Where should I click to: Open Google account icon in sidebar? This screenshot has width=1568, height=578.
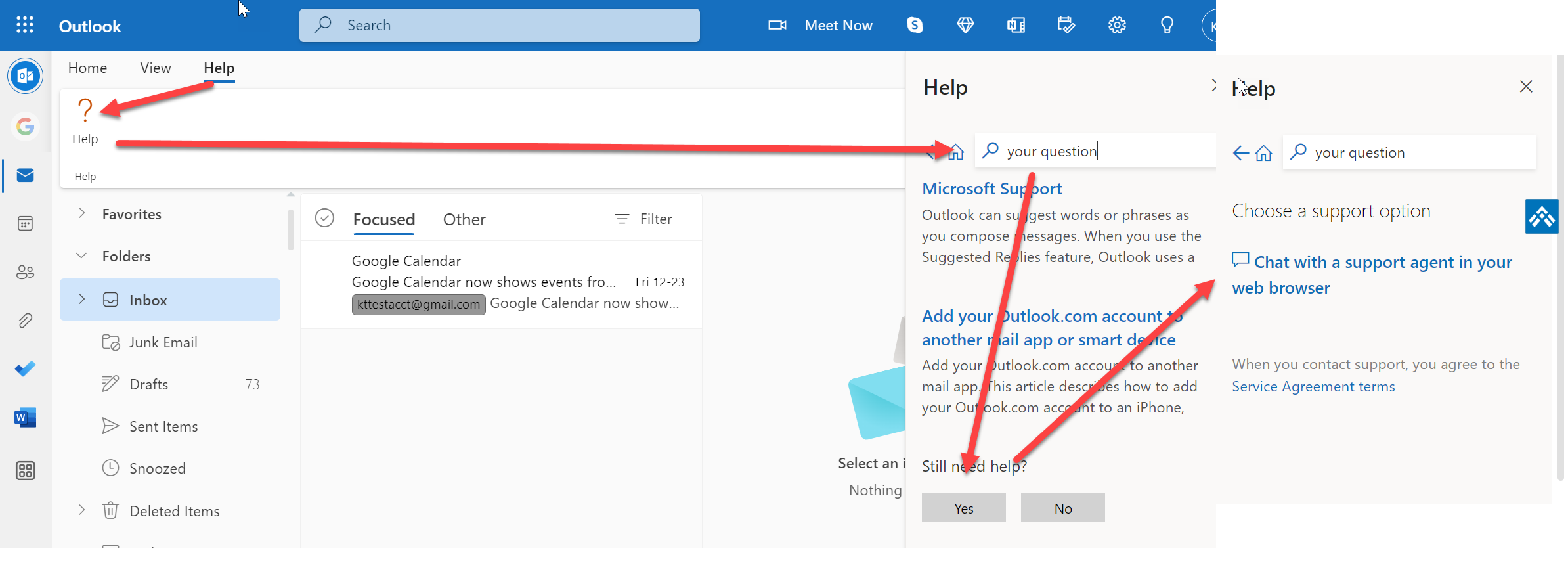coord(26,126)
